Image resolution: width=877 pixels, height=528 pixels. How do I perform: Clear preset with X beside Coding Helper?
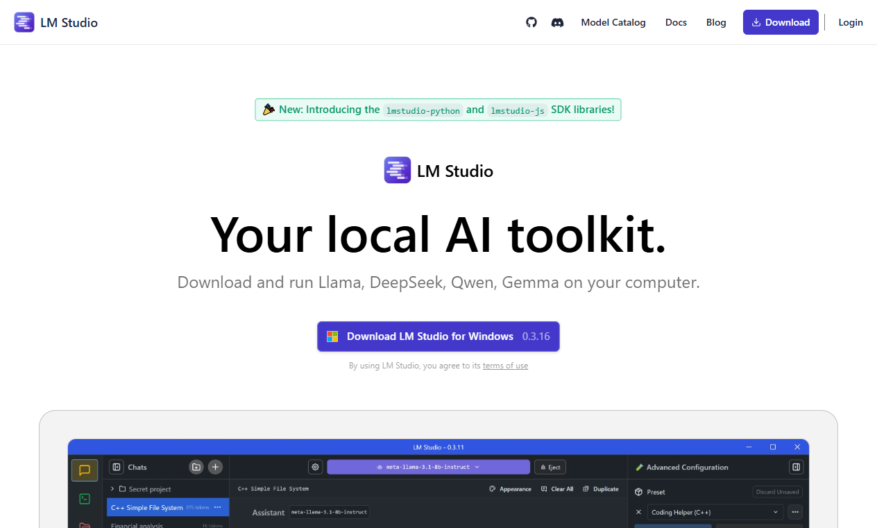pyautogui.click(x=639, y=512)
